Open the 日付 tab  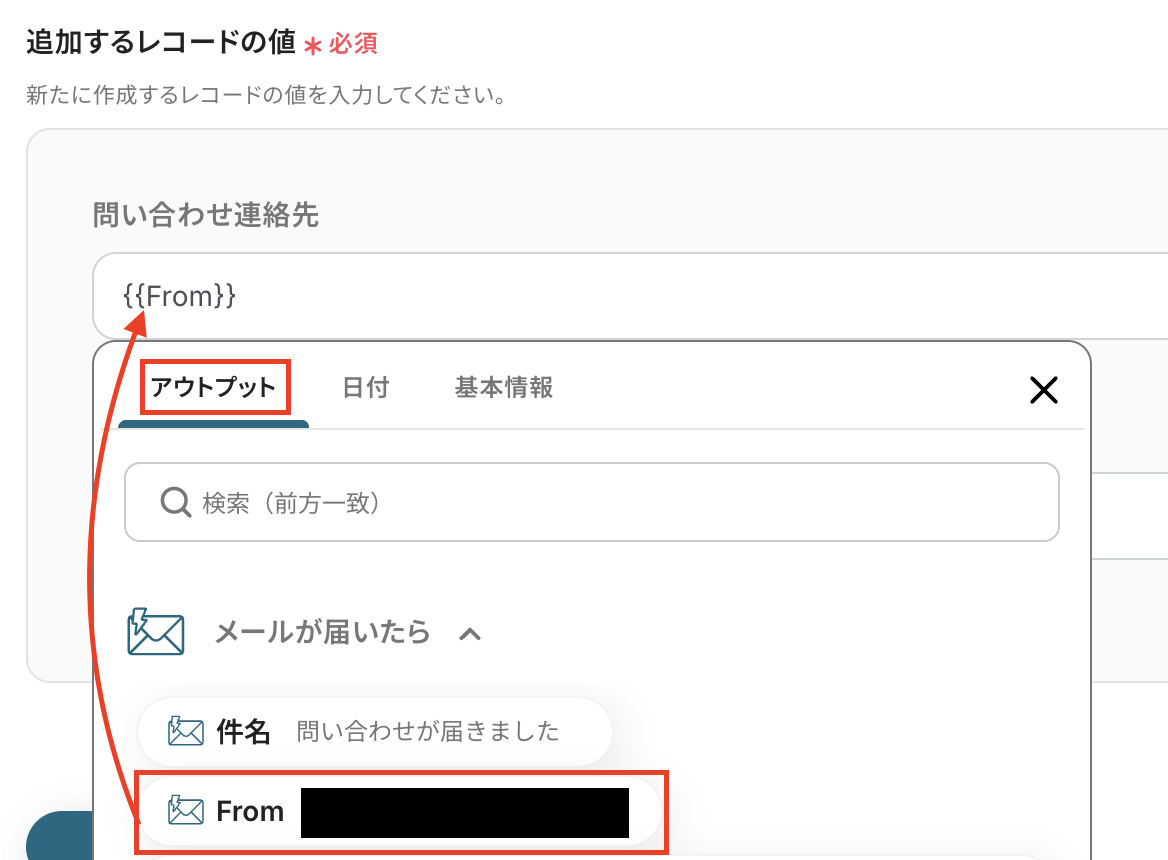[365, 388]
